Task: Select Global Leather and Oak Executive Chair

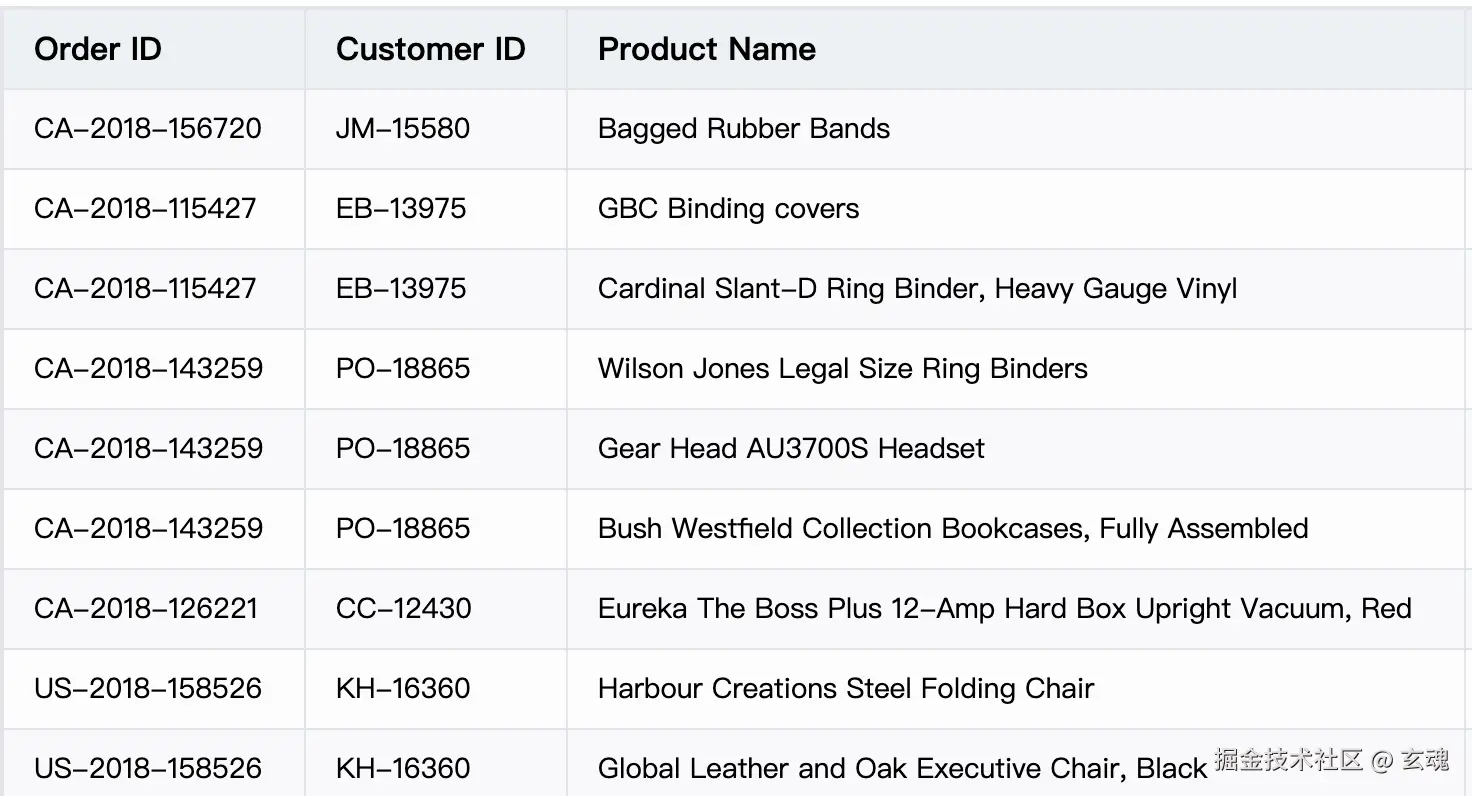Action: [902, 769]
